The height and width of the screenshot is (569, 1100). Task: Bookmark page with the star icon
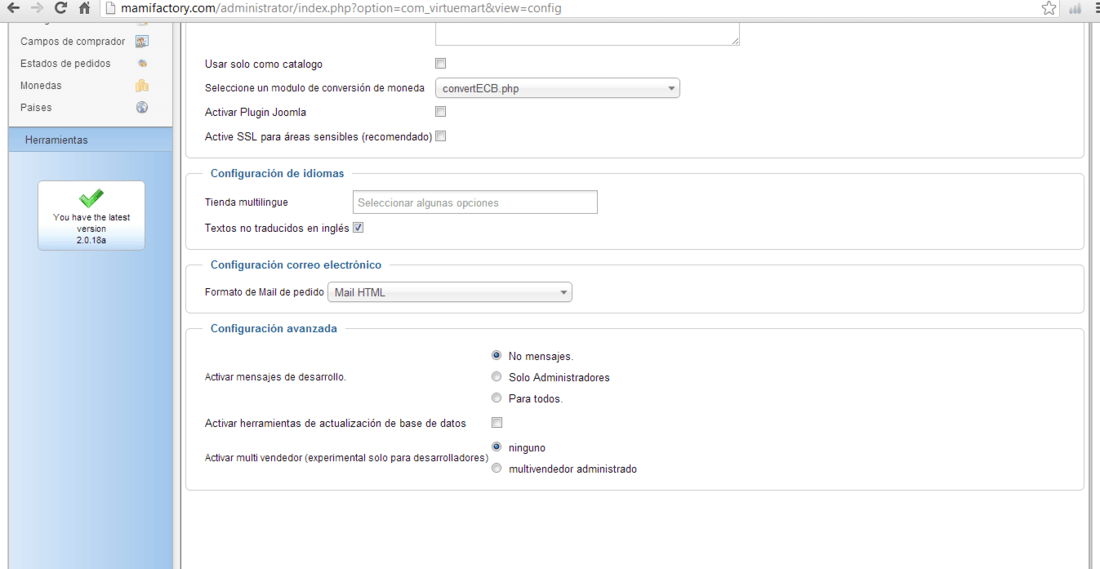coord(1049,8)
